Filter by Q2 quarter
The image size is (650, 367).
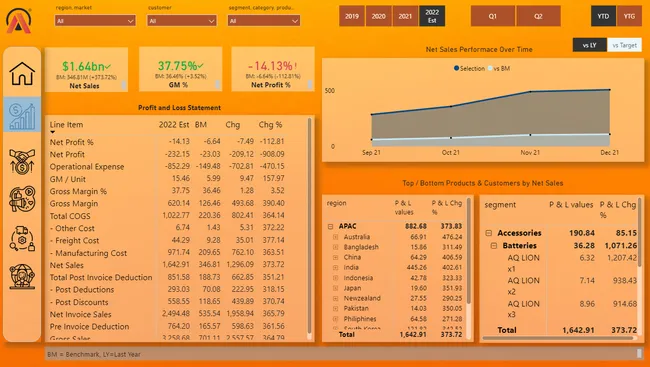(538, 16)
